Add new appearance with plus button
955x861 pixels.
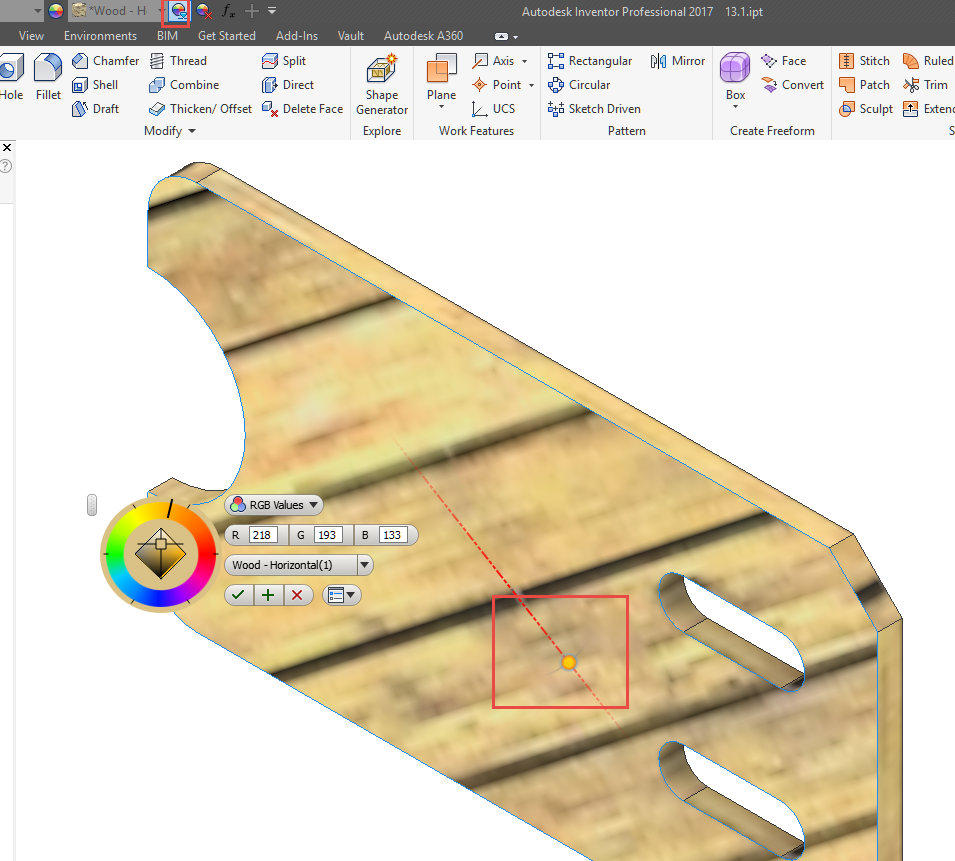coord(268,594)
